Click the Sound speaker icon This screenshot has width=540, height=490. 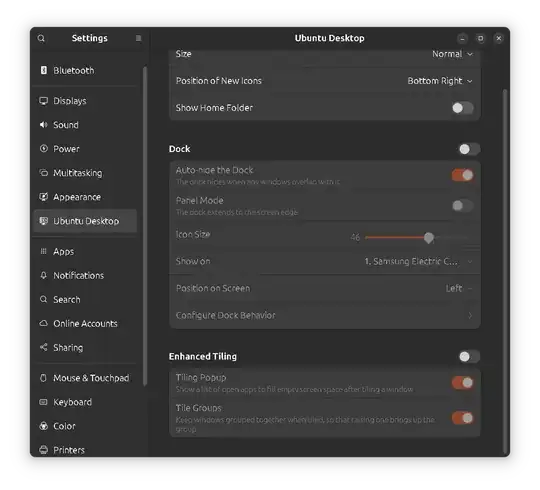[44, 125]
